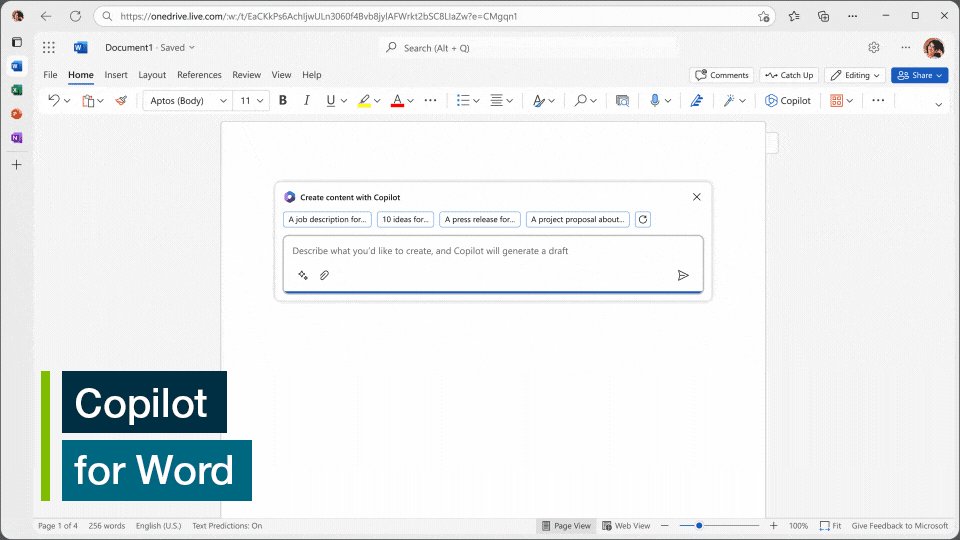Choose 'A project proposal about...' suggestion
960x540 pixels.
coord(577,219)
